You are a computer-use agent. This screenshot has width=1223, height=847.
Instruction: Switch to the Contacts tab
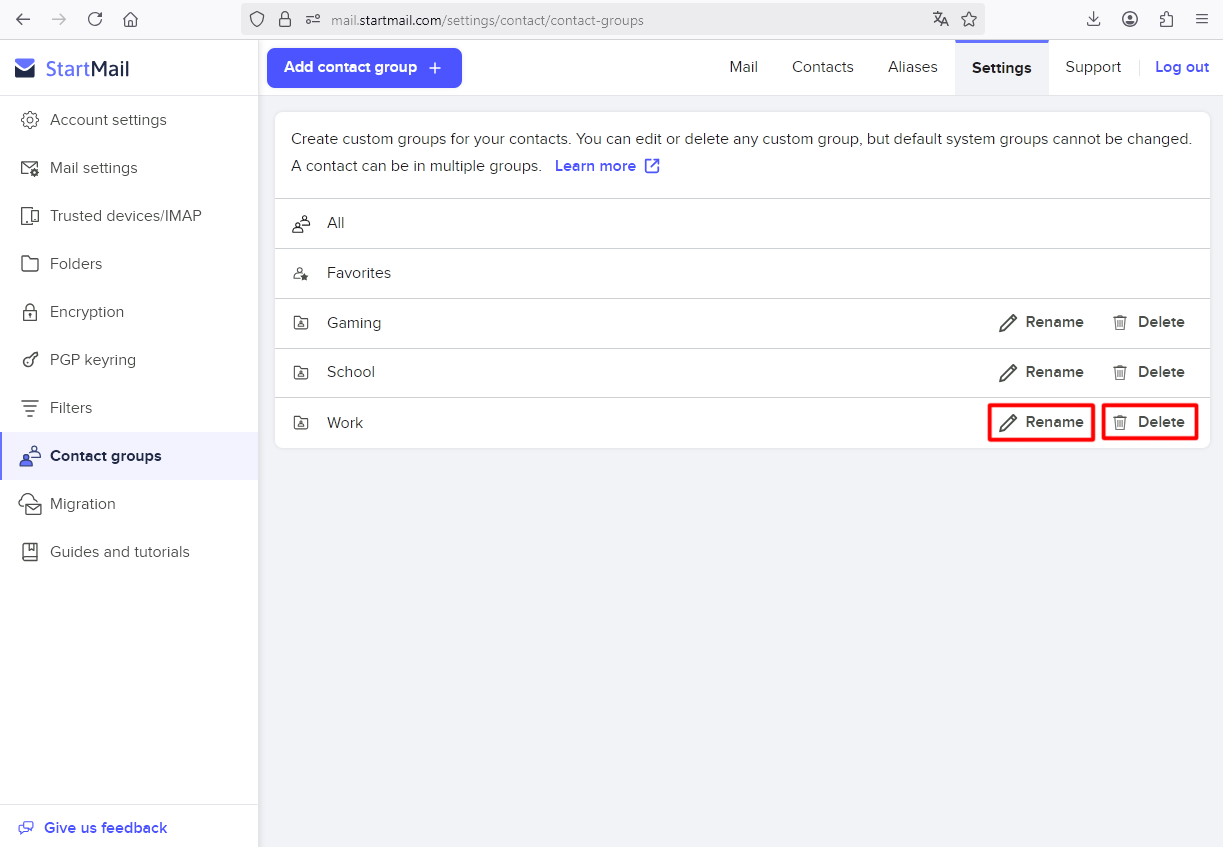pos(823,67)
